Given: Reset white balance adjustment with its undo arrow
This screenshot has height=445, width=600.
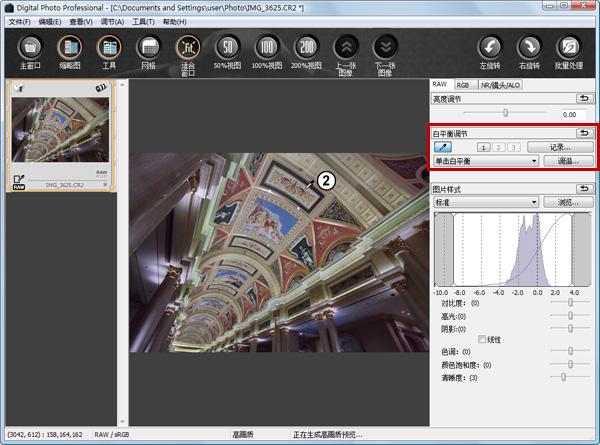Looking at the screenshot, I should (585, 133).
